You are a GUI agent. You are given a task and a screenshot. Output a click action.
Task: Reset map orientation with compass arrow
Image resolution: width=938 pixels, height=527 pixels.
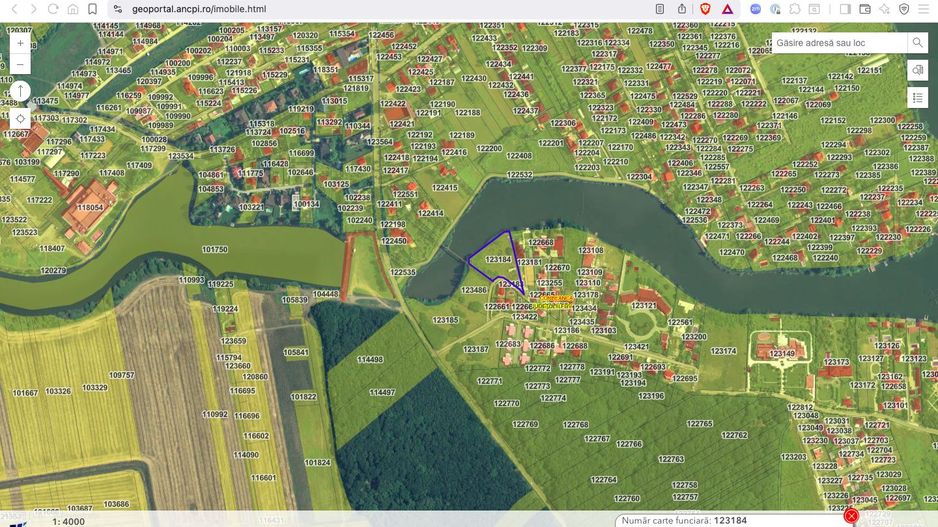20,91
